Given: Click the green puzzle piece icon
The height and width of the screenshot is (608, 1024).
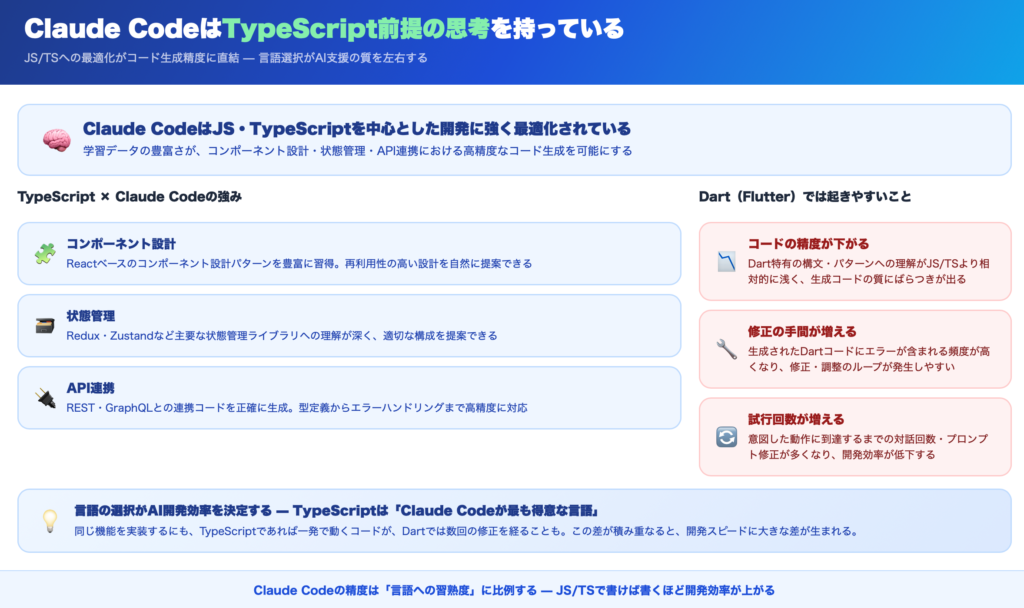Looking at the screenshot, I should click(44, 253).
